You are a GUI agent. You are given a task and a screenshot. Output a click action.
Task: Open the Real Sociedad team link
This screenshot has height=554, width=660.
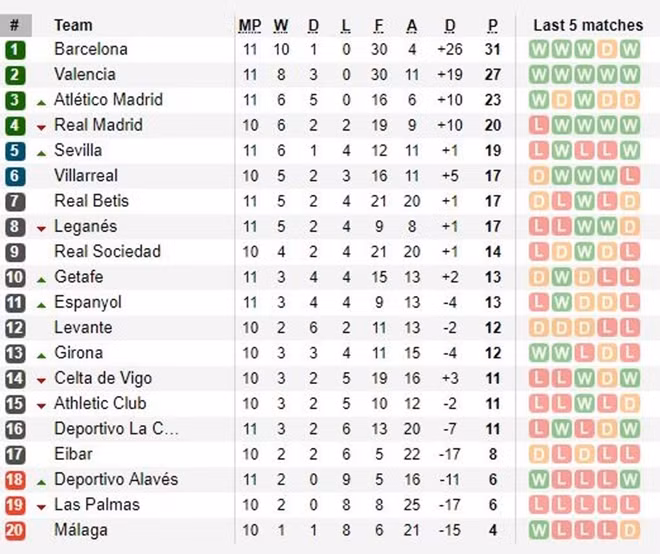click(x=108, y=252)
